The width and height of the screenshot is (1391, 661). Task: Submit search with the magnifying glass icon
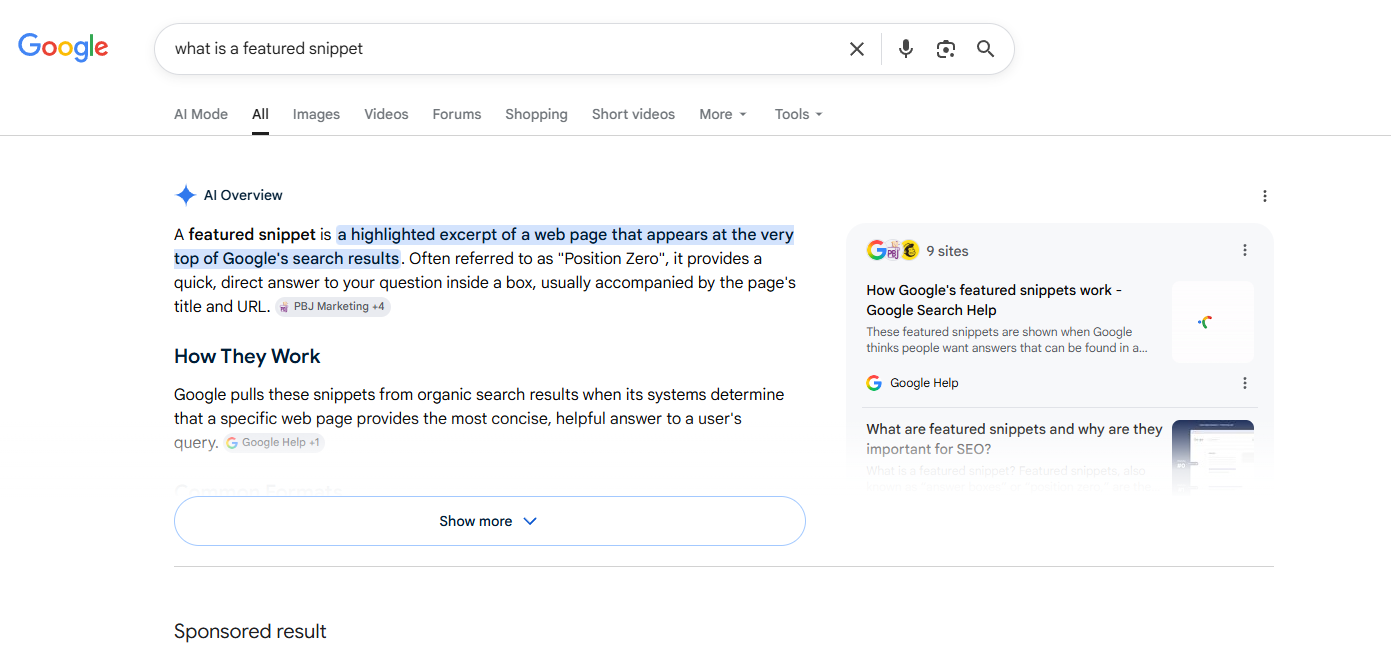pyautogui.click(x=986, y=49)
